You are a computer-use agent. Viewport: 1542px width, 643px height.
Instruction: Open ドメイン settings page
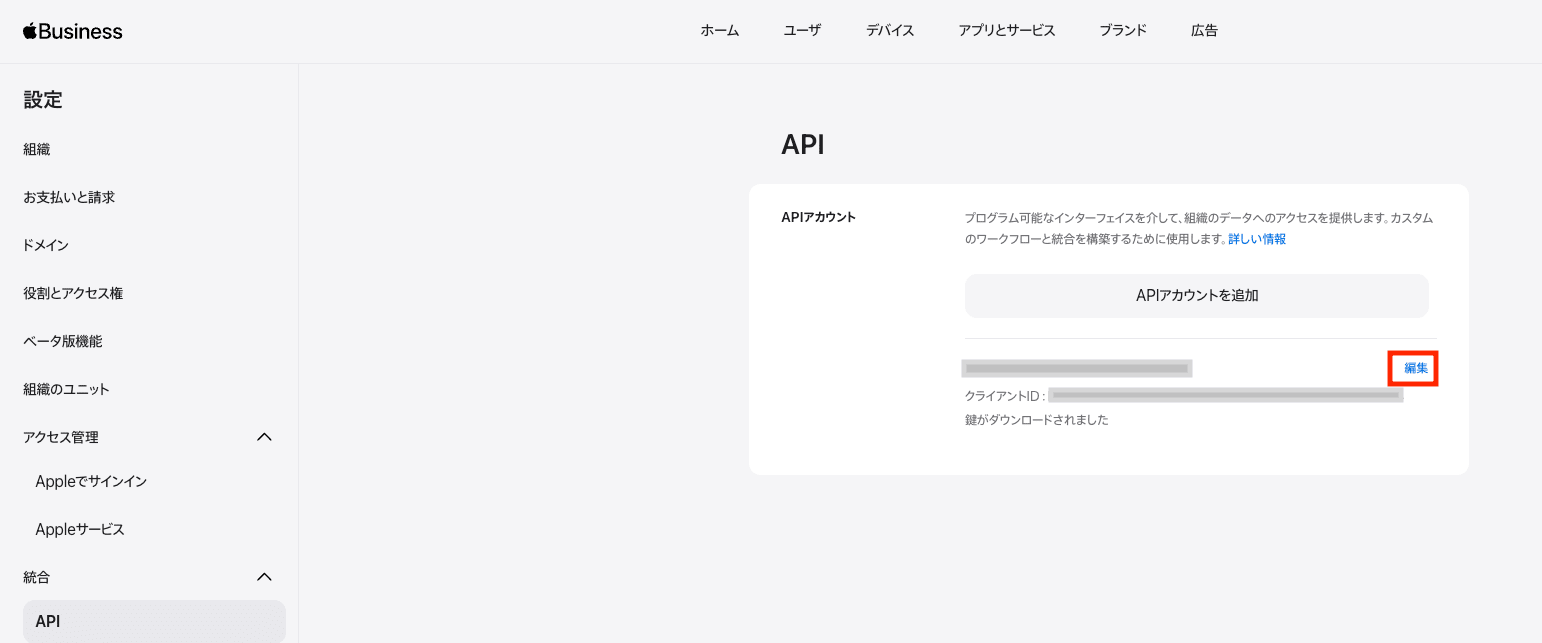[x=46, y=245]
